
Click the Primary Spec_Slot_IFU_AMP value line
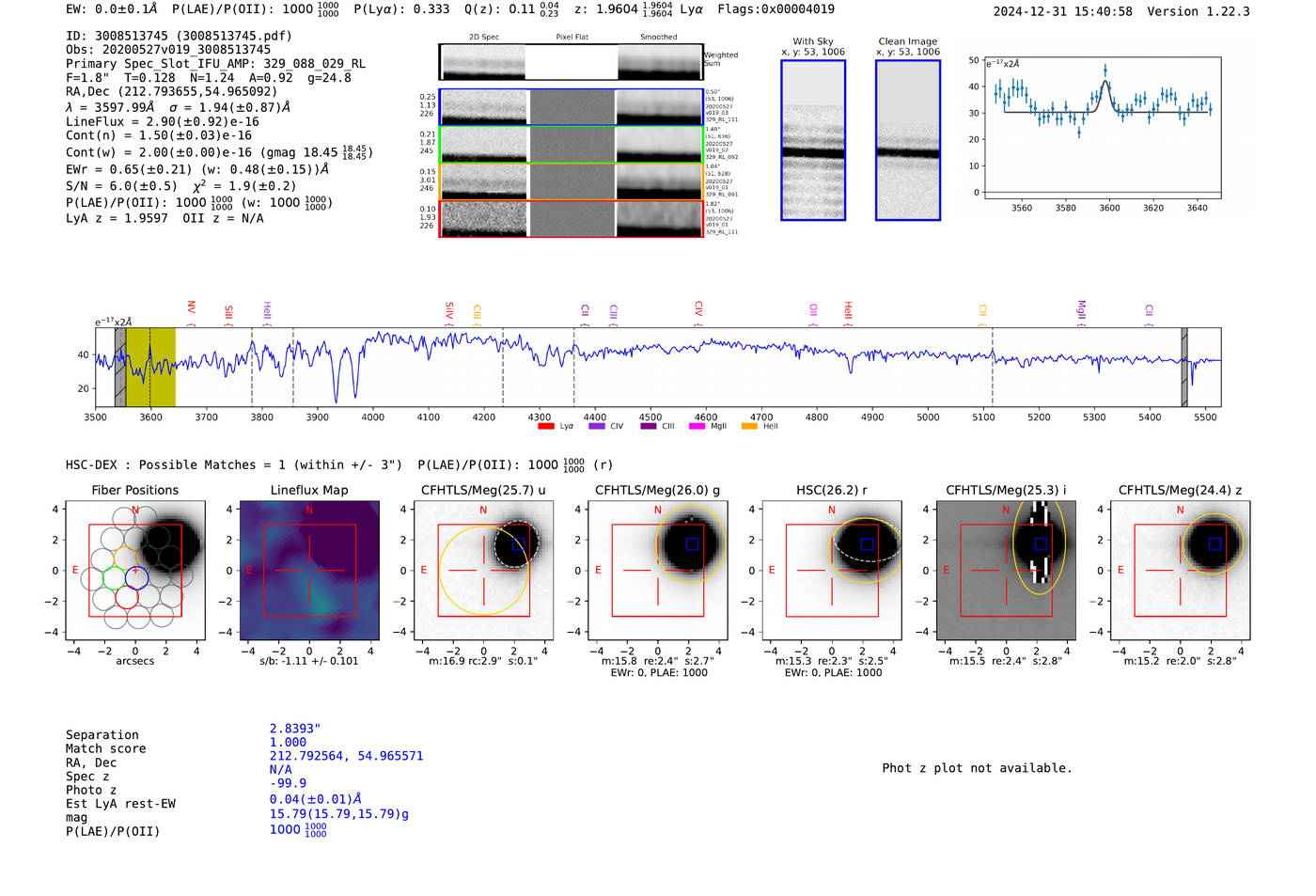[215, 64]
